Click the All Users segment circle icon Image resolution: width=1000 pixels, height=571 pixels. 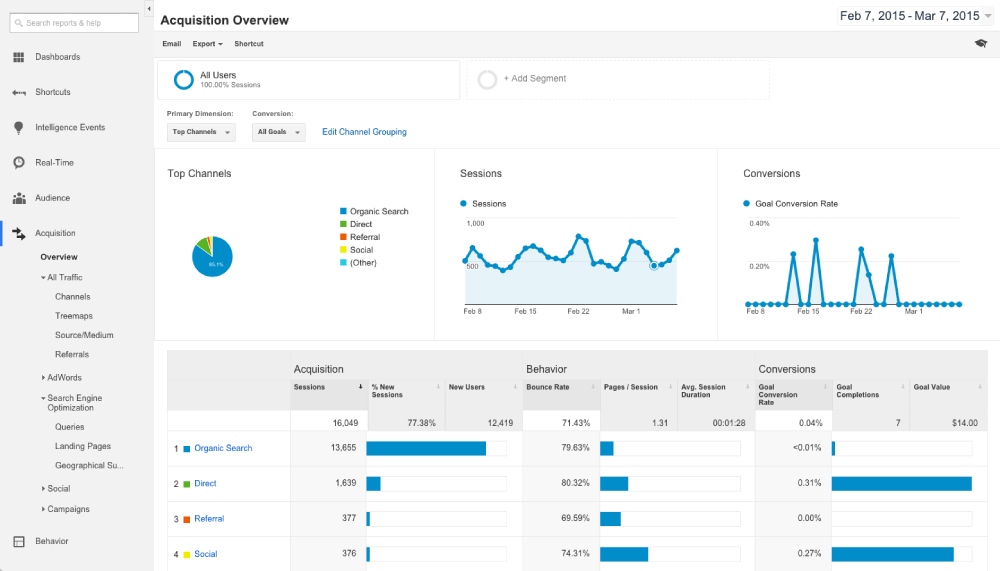[x=184, y=80]
